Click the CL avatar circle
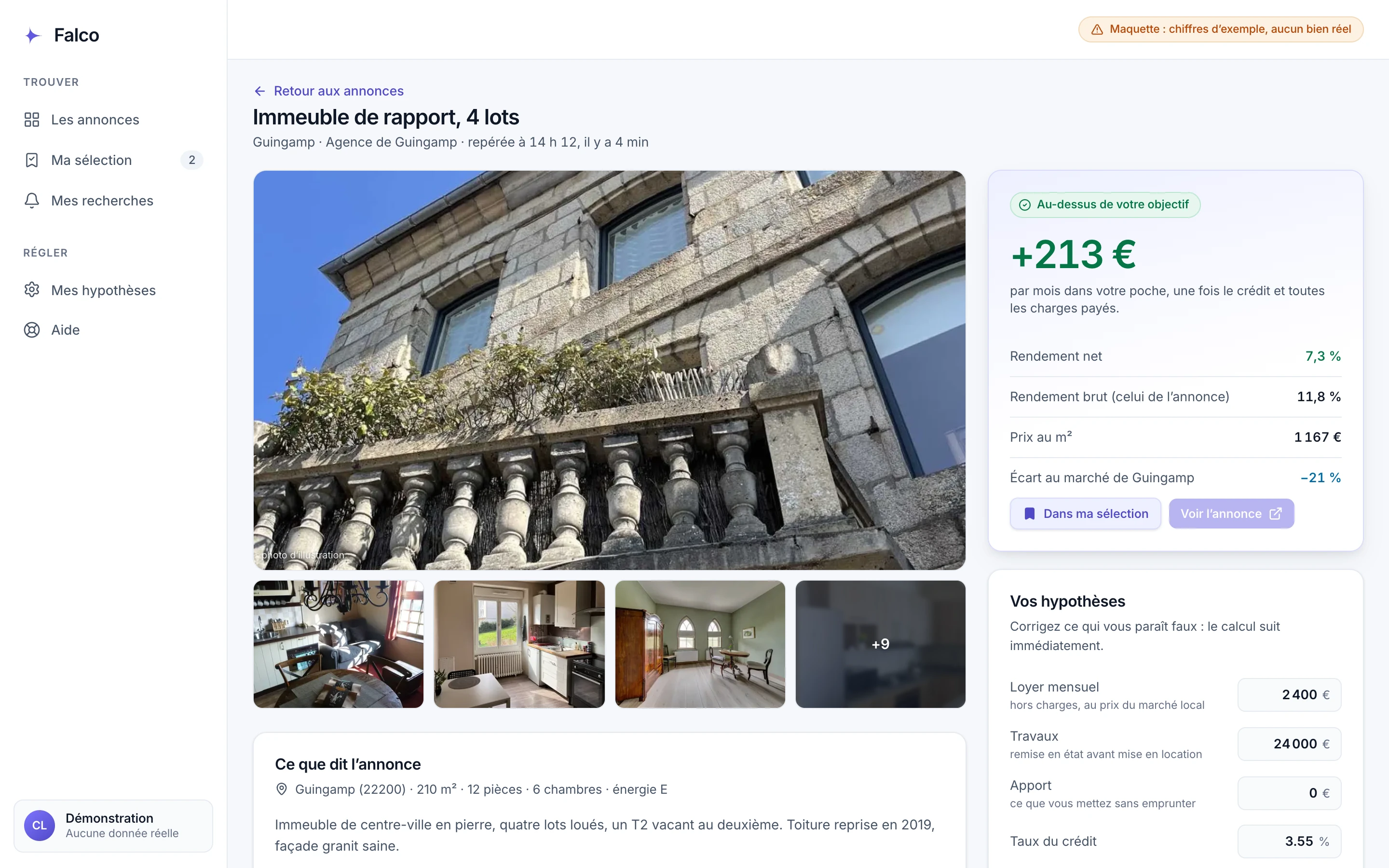Viewport: 1389px width, 868px height. [x=39, y=826]
